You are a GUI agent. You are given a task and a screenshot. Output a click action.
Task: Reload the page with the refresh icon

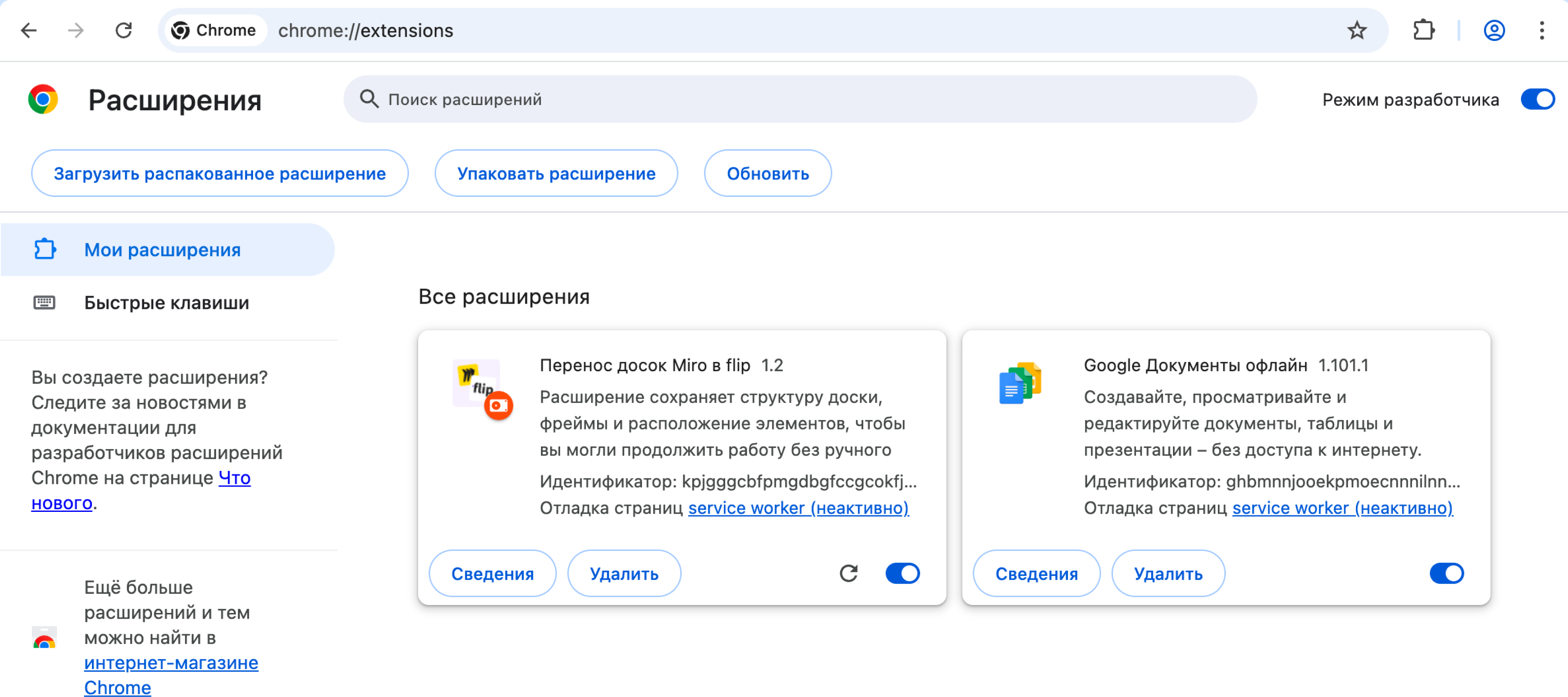click(124, 30)
